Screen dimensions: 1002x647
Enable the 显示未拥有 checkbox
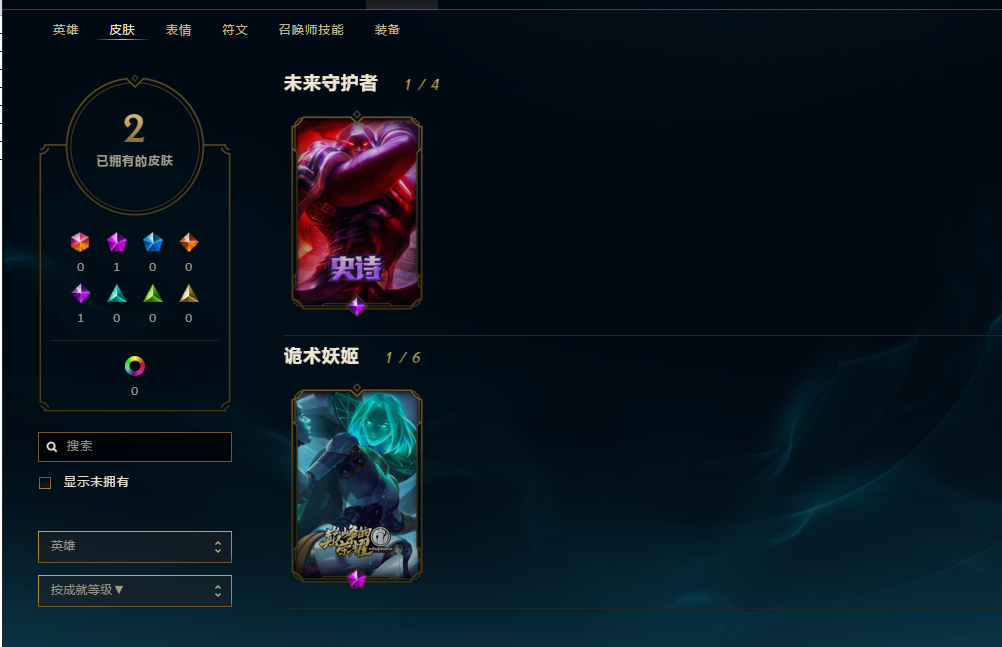tap(45, 483)
